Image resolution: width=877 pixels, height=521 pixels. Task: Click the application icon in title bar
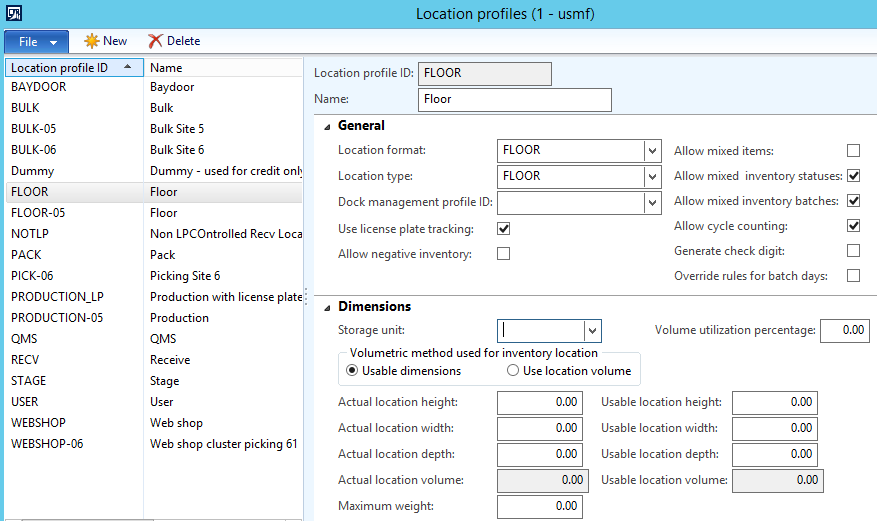coord(15,14)
